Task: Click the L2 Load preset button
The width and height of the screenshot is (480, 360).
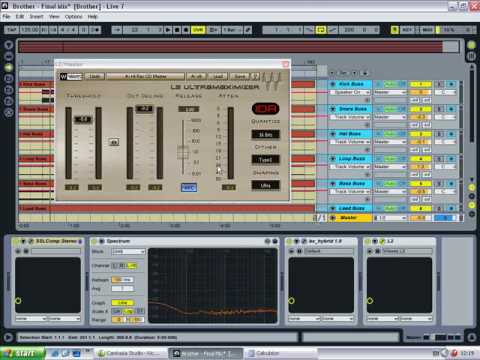Action: (x=218, y=77)
